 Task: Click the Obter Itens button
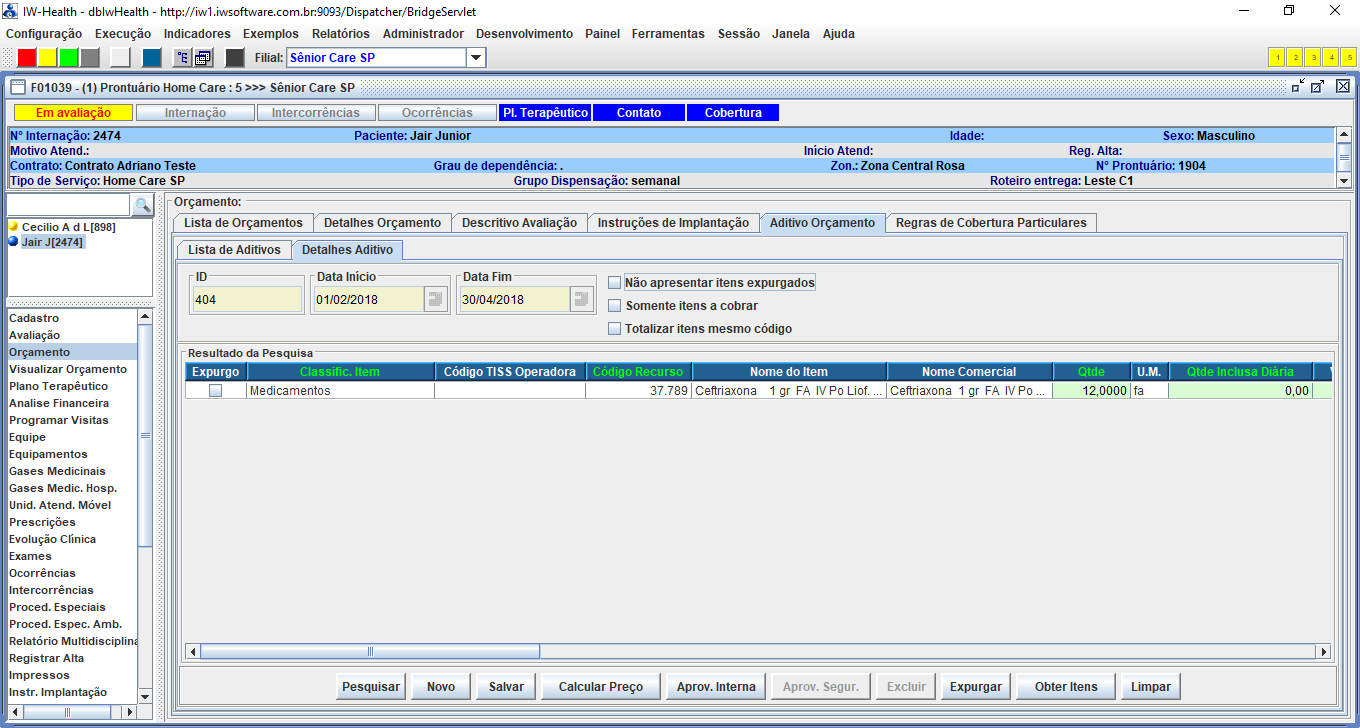pos(1065,687)
